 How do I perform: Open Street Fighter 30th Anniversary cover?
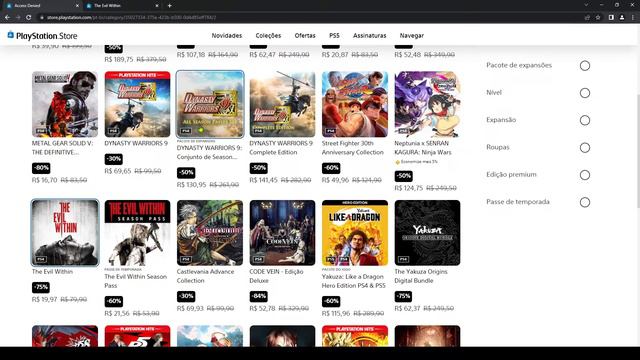[355, 104]
